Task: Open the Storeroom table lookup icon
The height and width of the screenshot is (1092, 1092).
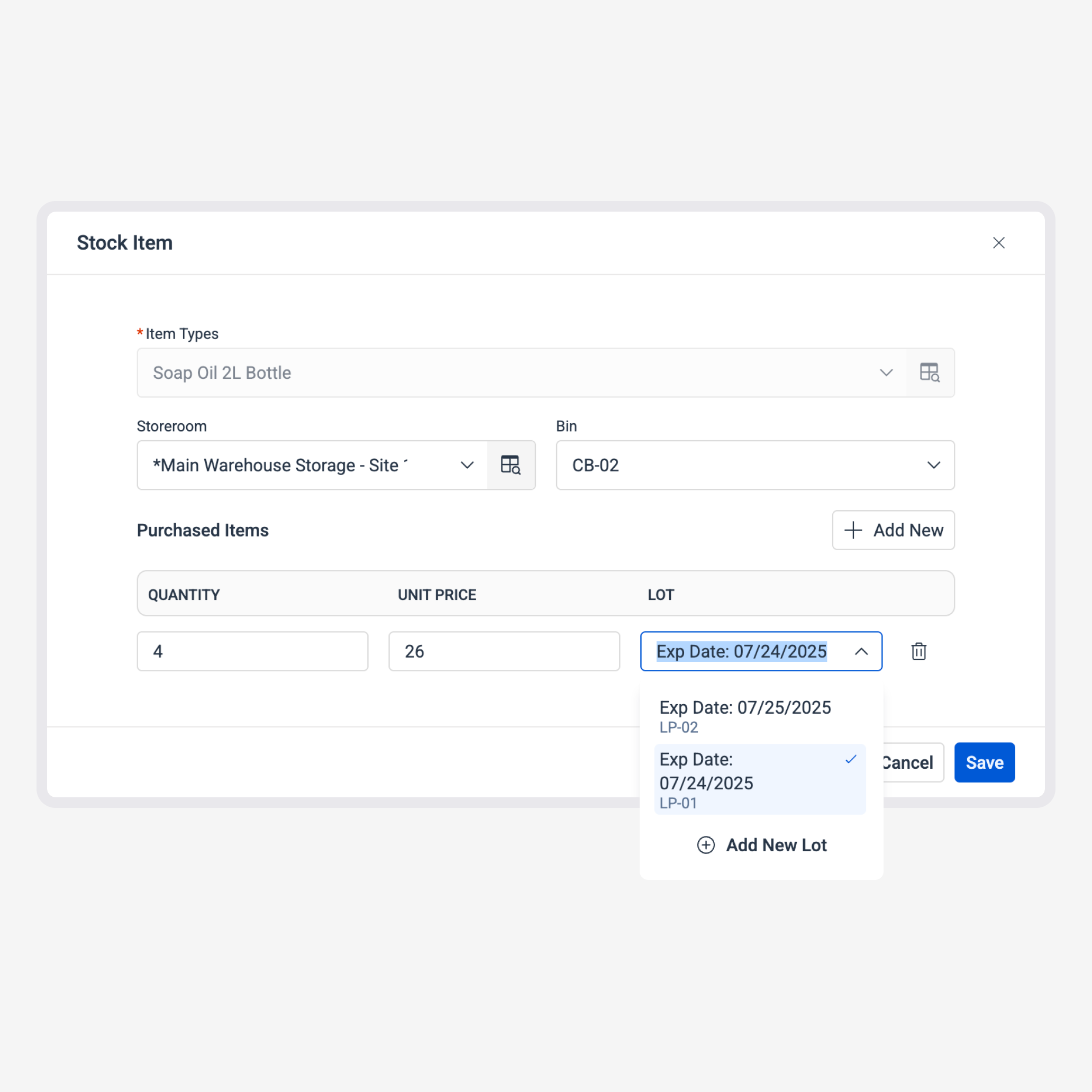Action: coord(511,465)
